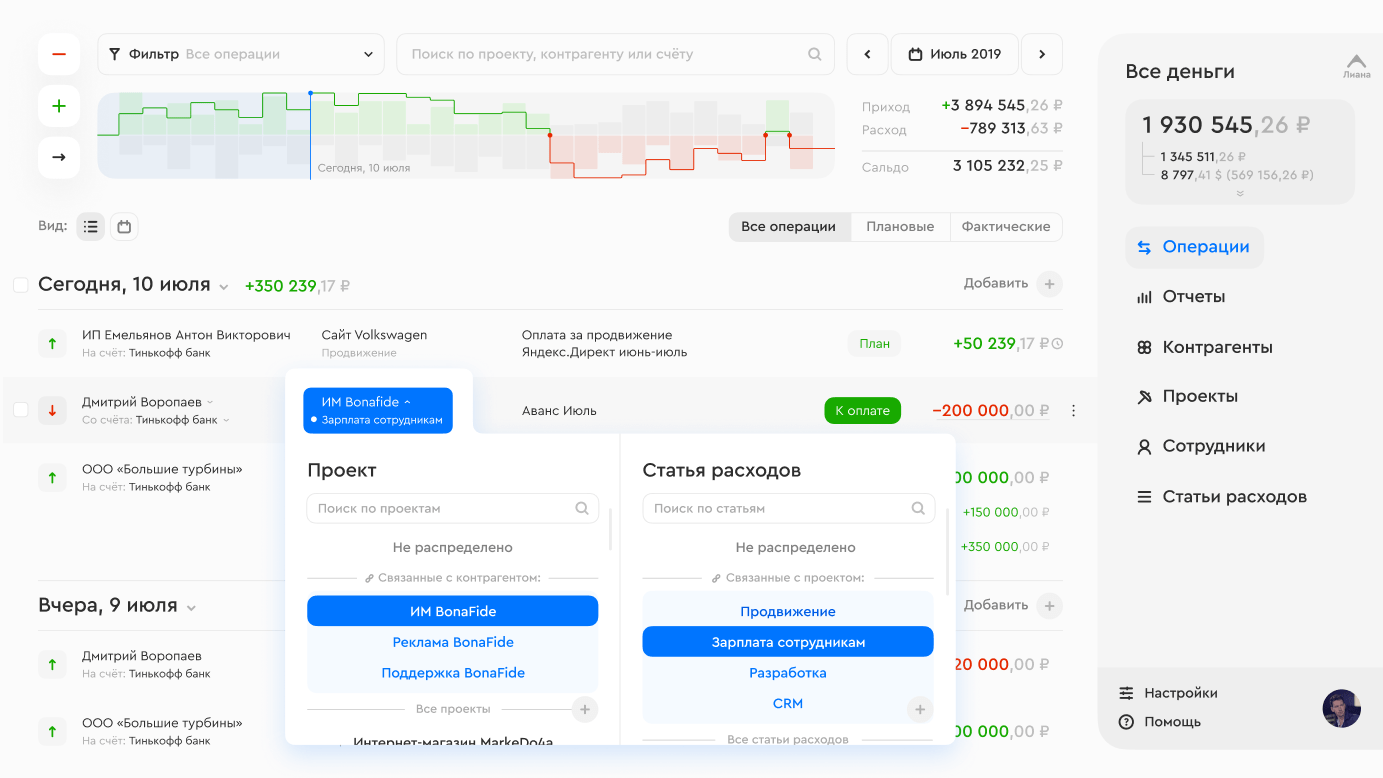This screenshot has height=778, width=1383.
Task: Select Реклама BonaFide project
Action: (452, 642)
